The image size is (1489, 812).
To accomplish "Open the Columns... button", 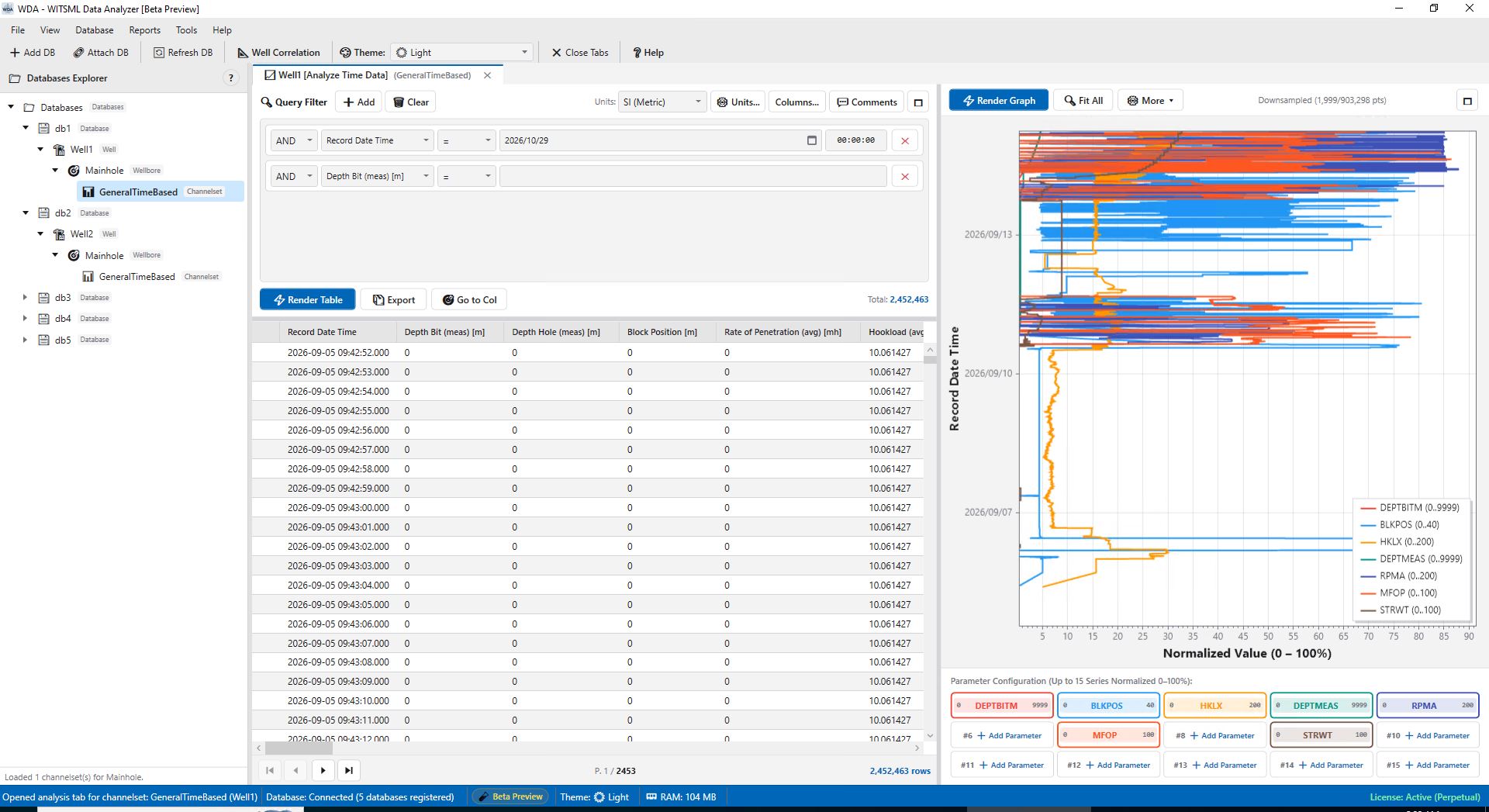I will pos(796,102).
